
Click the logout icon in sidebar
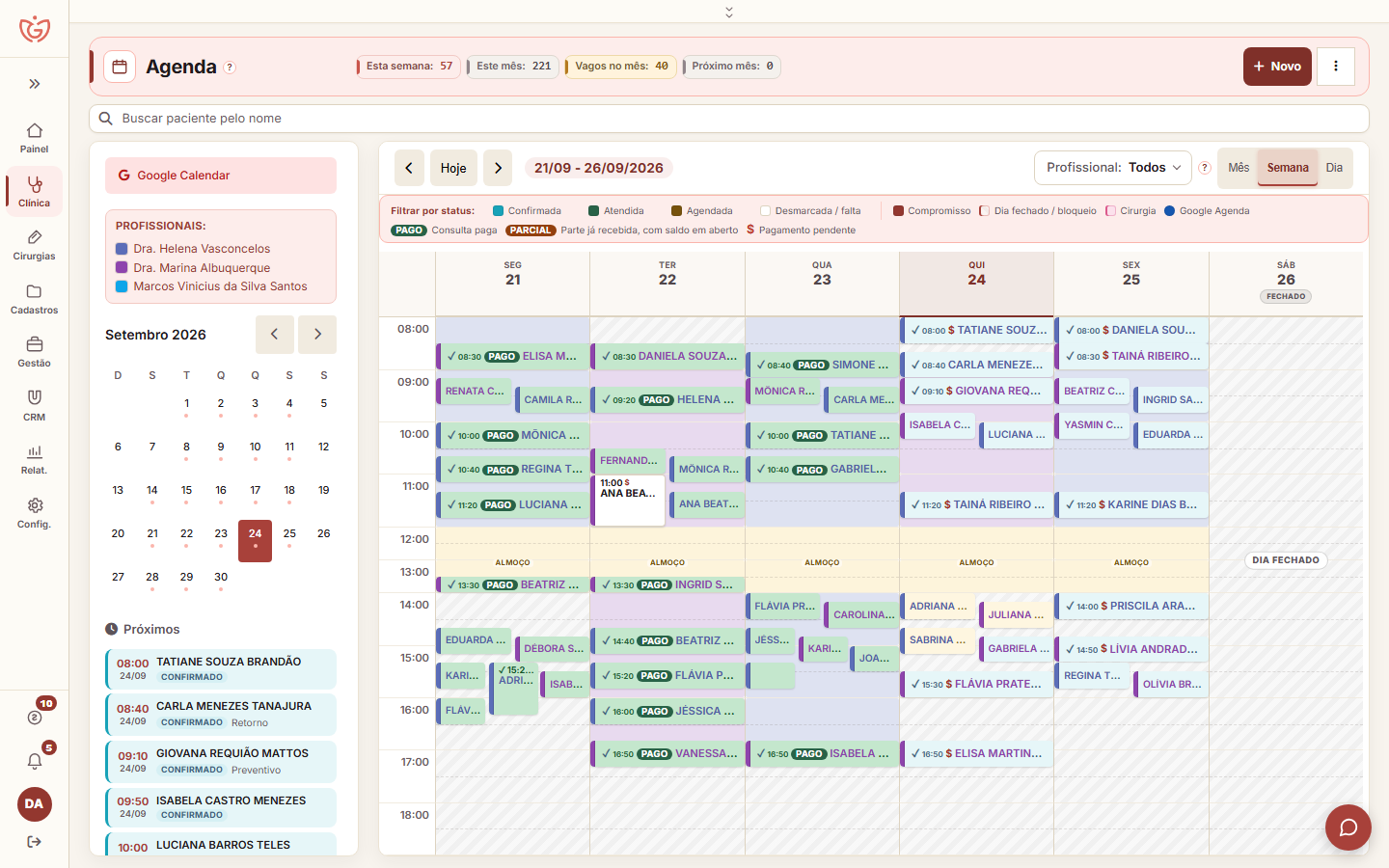coord(34,841)
